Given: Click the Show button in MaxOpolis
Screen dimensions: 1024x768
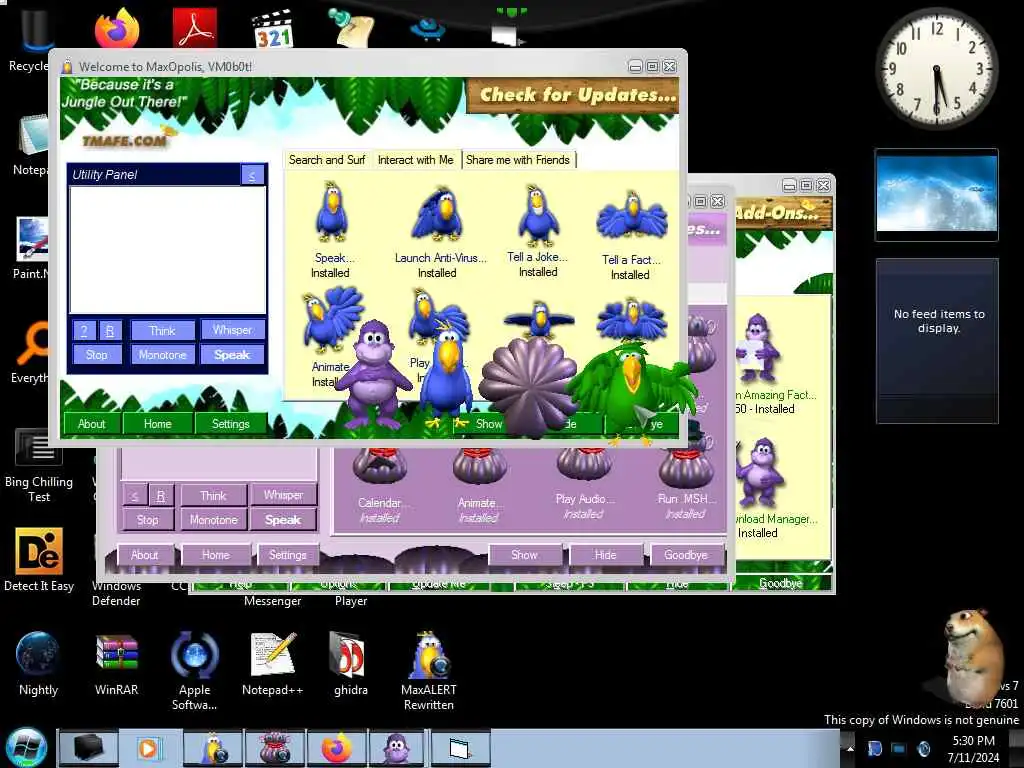Looking at the screenshot, I should 488,424.
